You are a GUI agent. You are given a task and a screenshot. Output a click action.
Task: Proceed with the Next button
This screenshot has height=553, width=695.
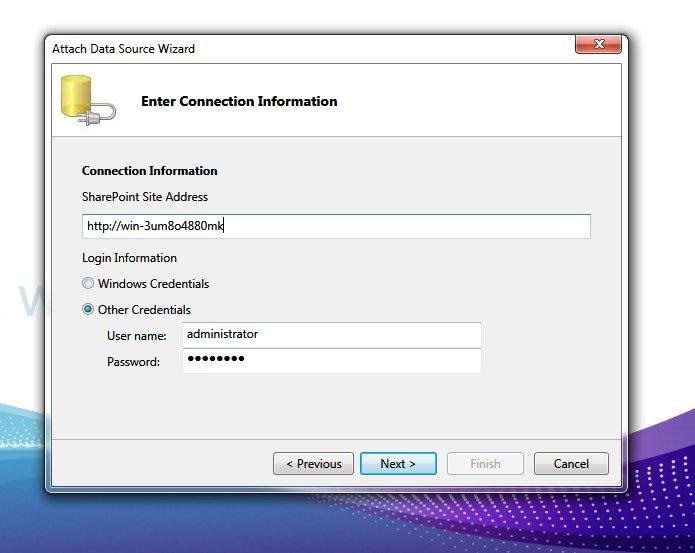tap(398, 463)
